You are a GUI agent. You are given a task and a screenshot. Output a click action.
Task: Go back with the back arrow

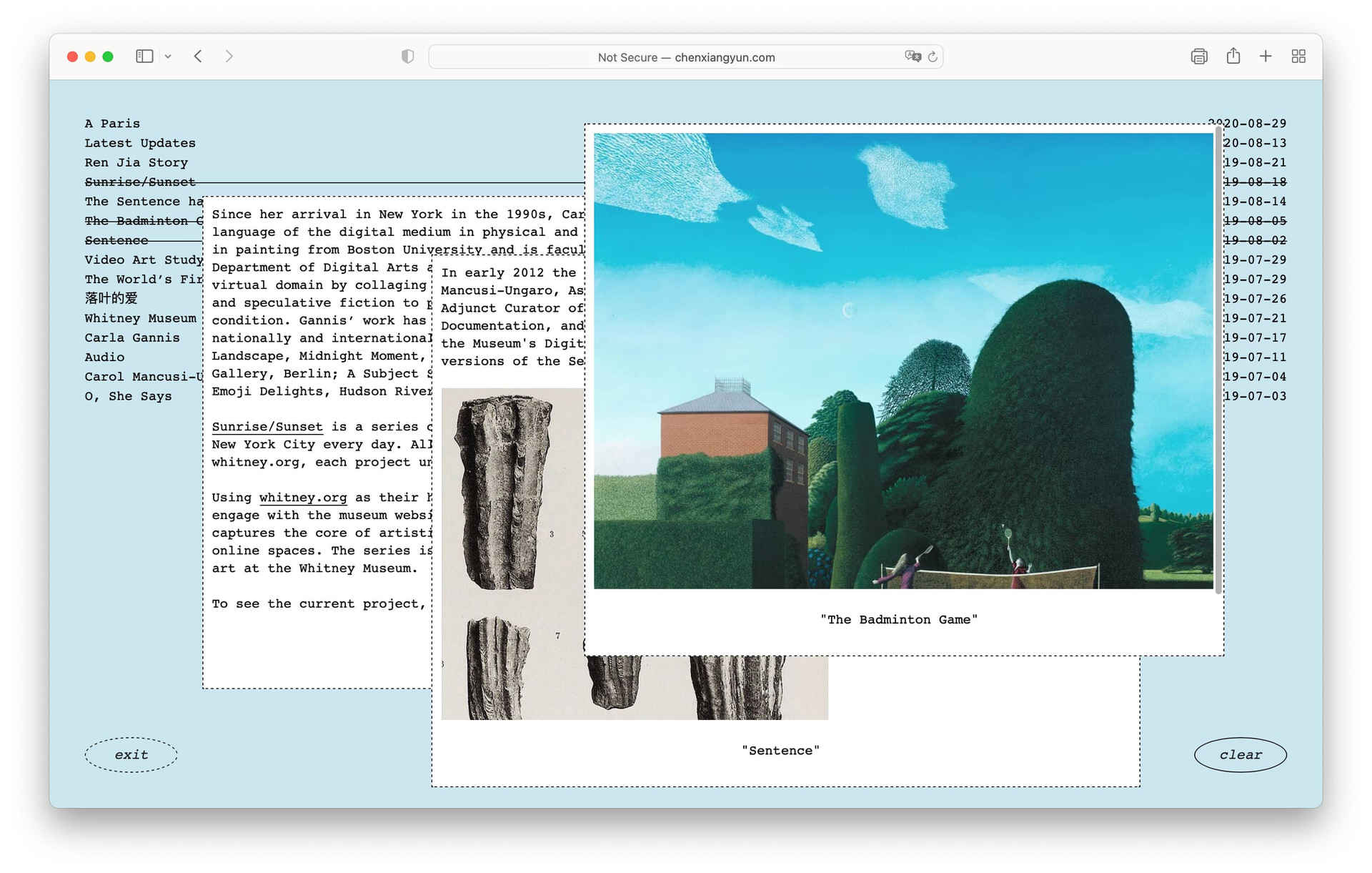[x=198, y=56]
